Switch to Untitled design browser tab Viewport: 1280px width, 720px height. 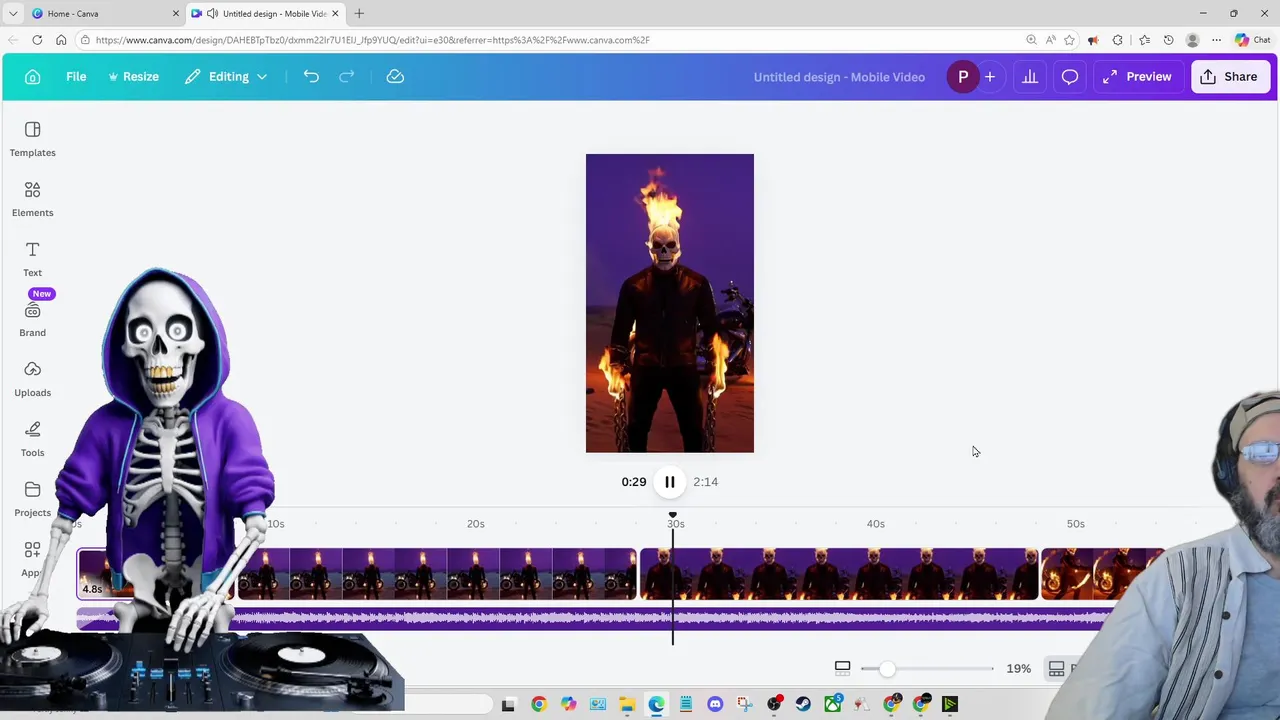[266, 13]
